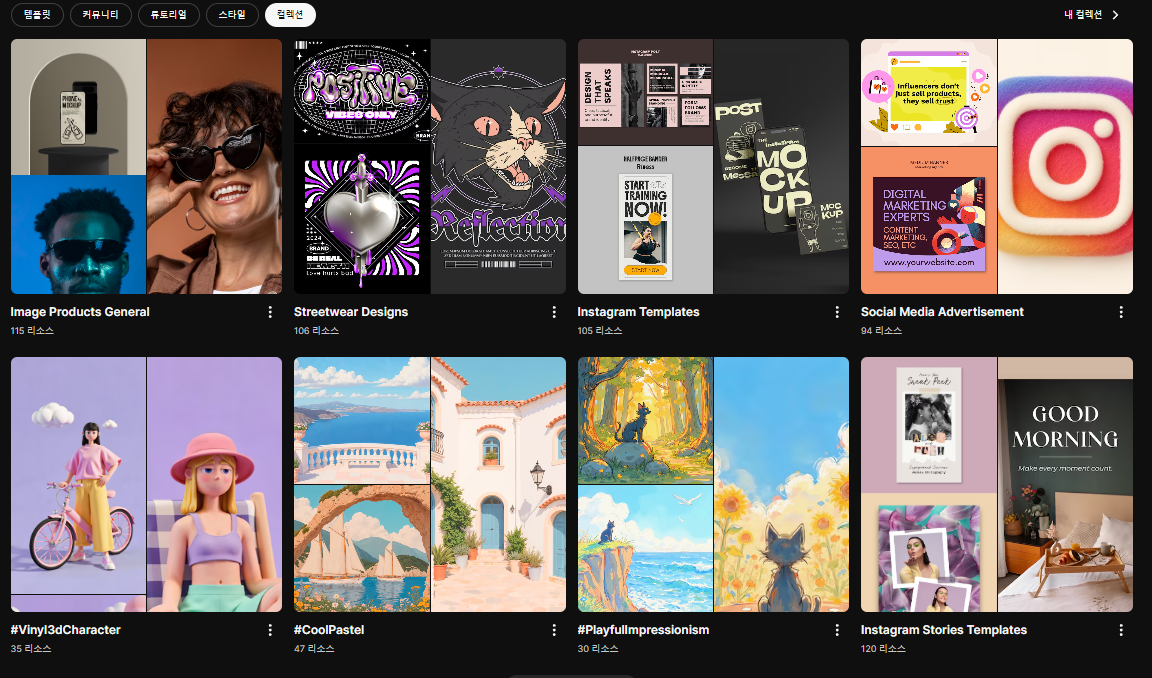Open options menu for Social Media Advertisement

click(1121, 312)
